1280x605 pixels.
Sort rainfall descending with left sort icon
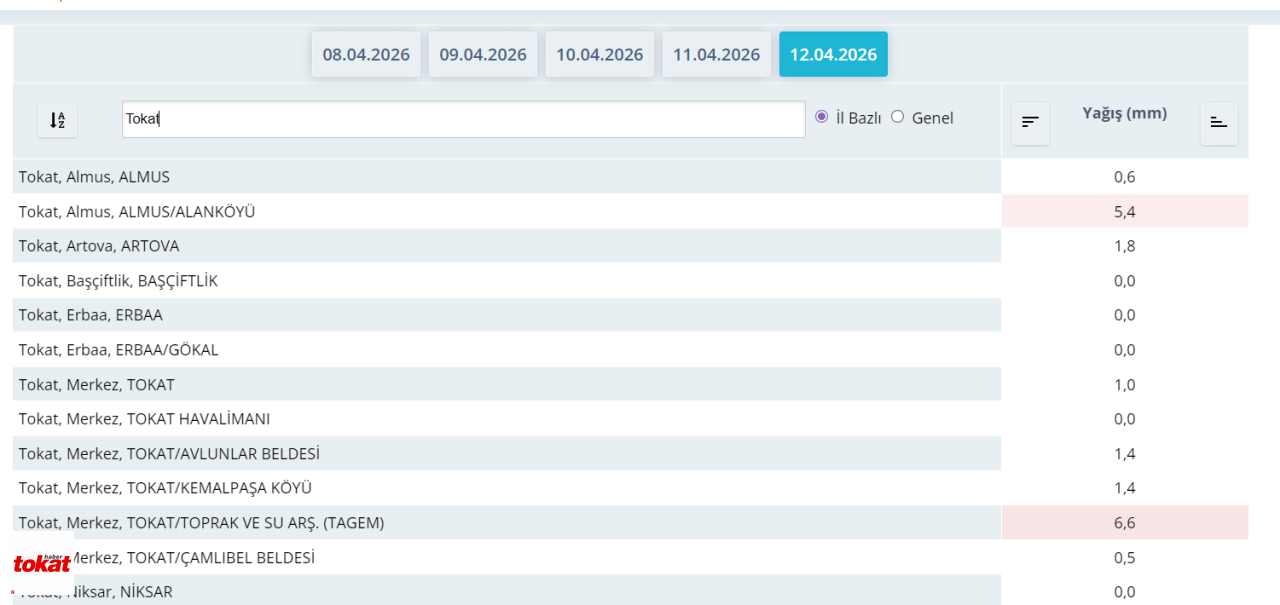1030,123
